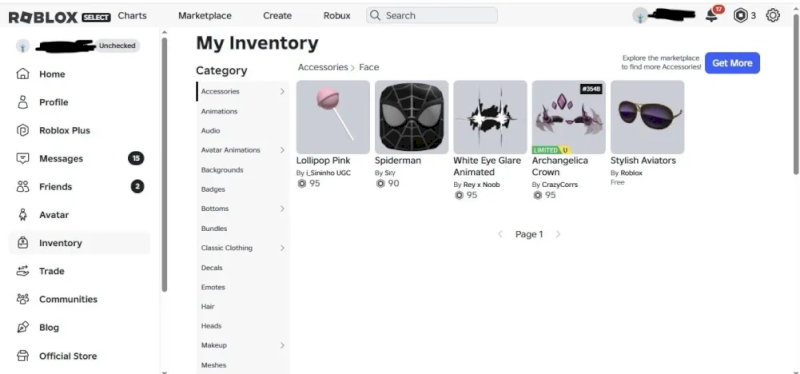
Task: Open the Marketplace tab in top navigation
Action: tap(205, 16)
